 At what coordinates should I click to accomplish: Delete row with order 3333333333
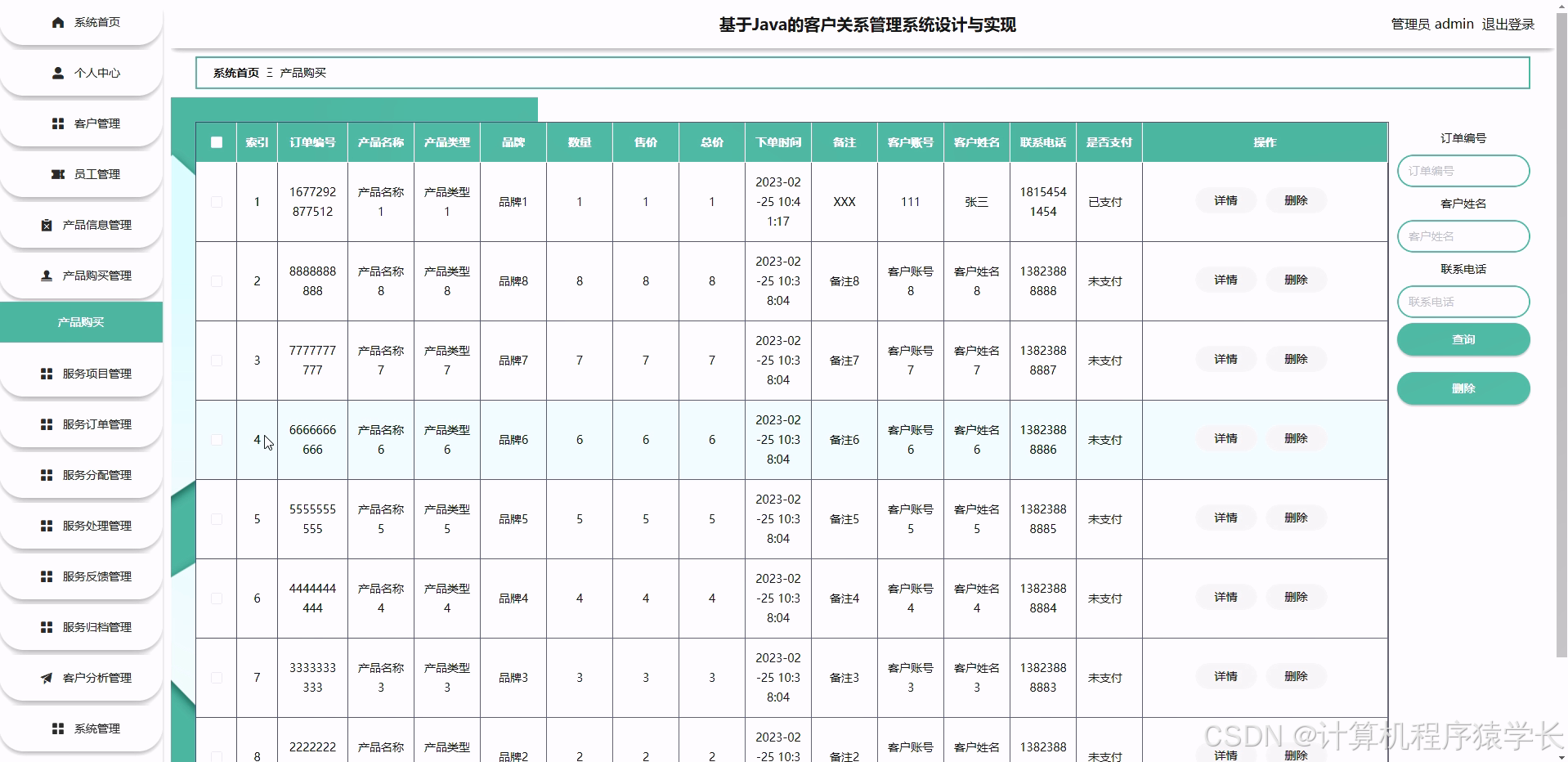point(1296,676)
